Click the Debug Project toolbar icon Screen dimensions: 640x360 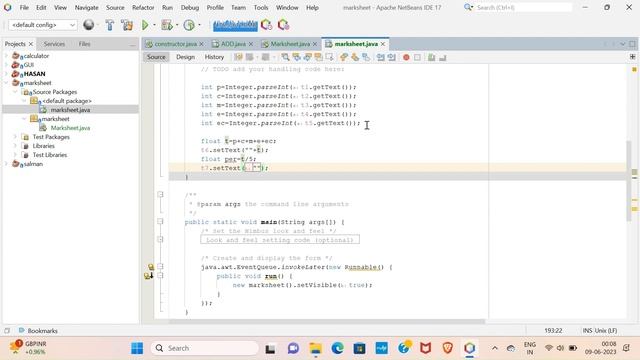tap(167, 25)
